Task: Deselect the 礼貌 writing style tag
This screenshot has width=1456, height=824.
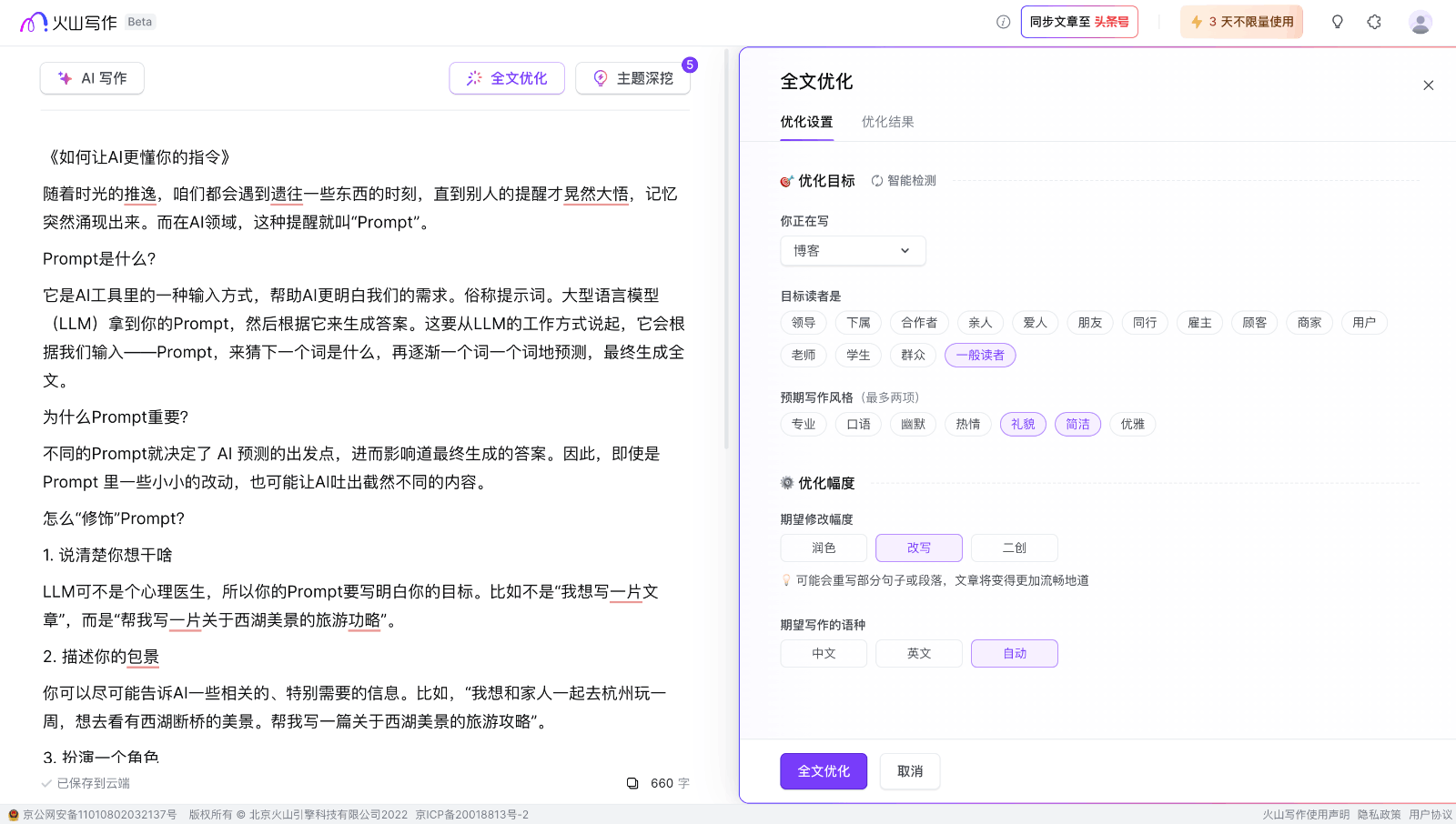Action: 1023,425
